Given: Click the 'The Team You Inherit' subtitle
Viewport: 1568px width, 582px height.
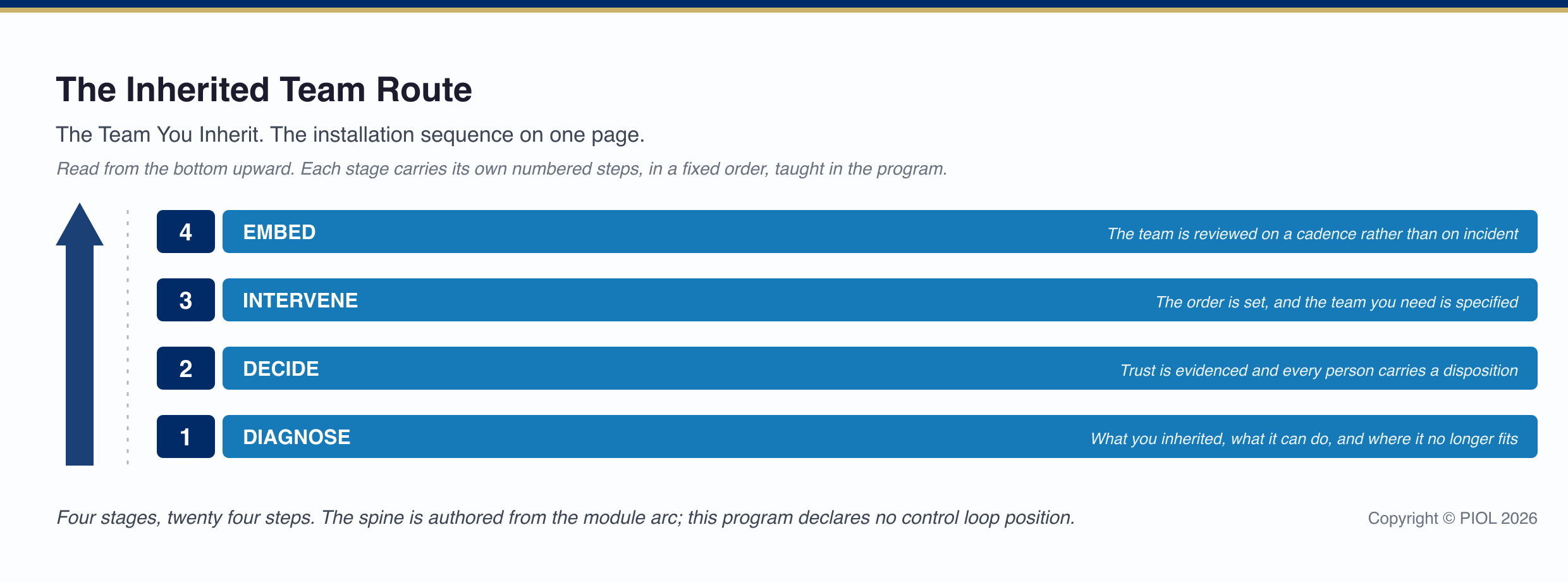Looking at the screenshot, I should [350, 135].
